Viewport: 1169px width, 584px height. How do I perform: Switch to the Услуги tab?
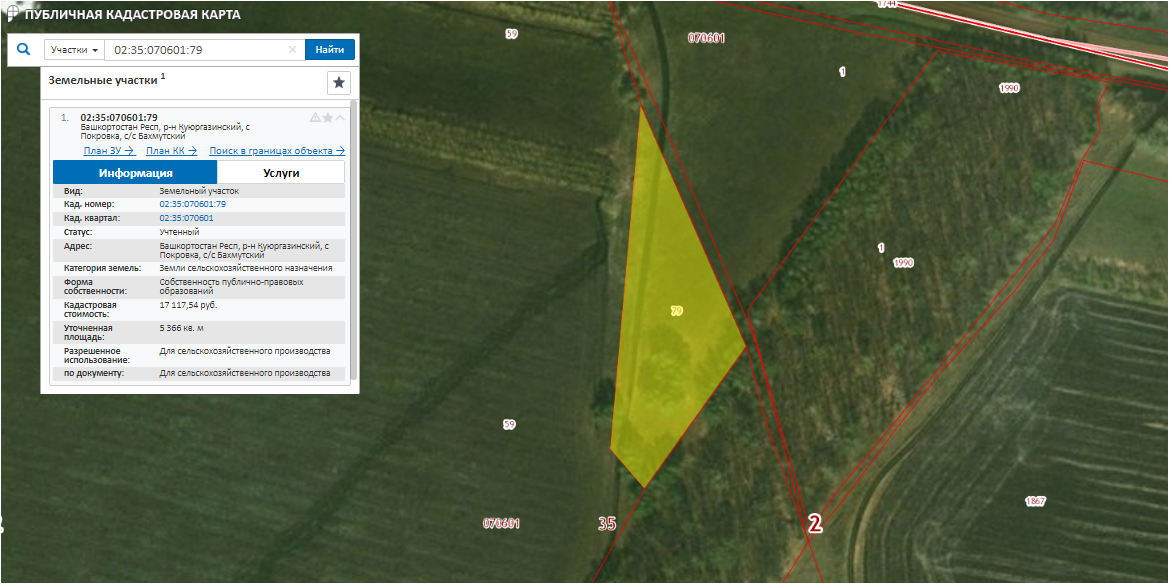point(281,173)
